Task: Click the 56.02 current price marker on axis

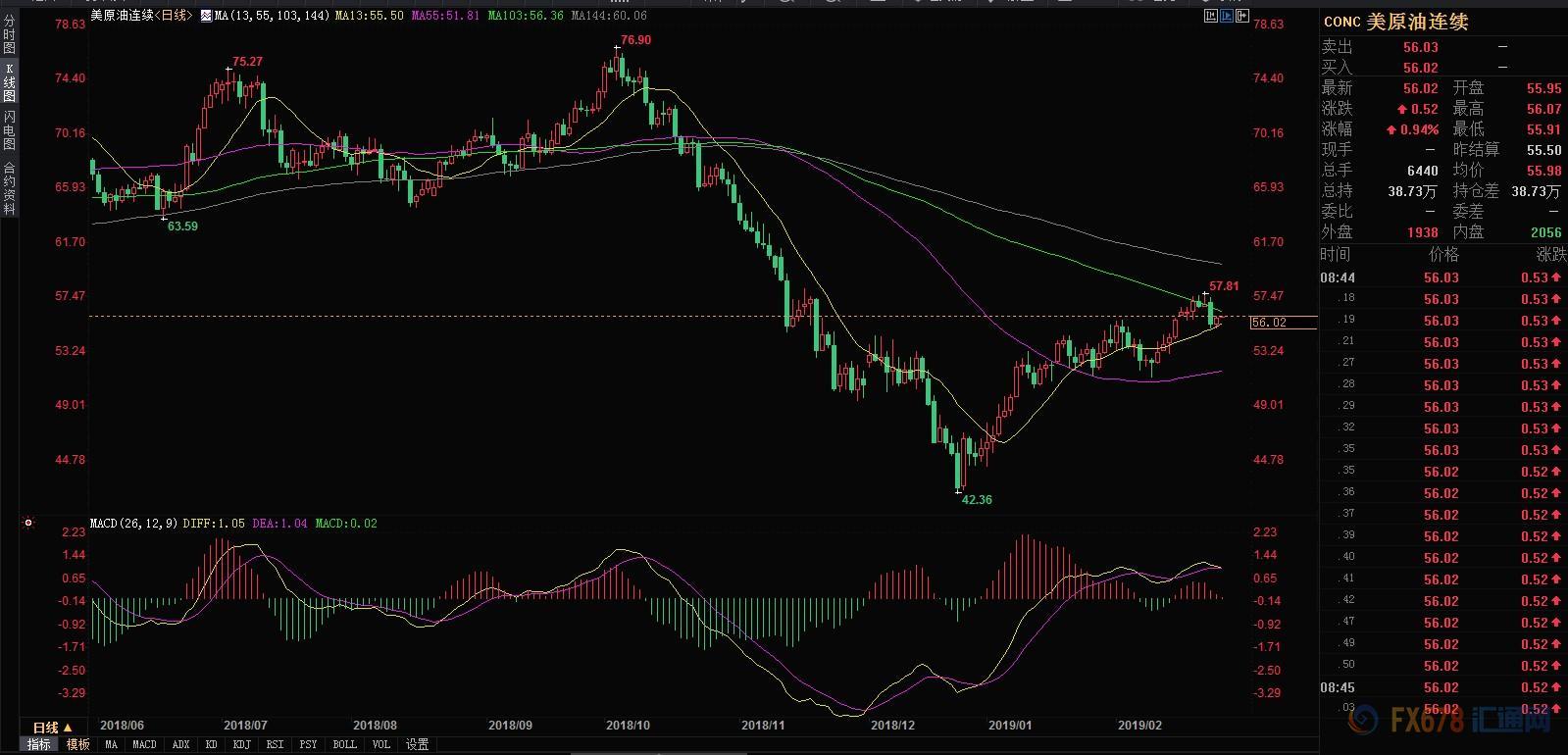Action: (1269, 323)
